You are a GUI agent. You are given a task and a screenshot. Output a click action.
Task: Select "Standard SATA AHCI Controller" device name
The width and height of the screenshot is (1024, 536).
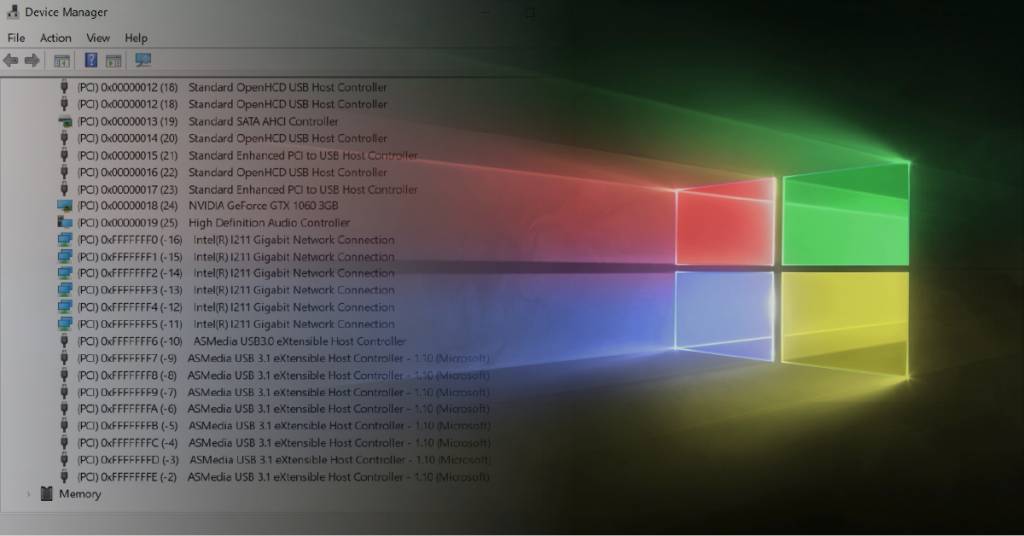point(263,121)
